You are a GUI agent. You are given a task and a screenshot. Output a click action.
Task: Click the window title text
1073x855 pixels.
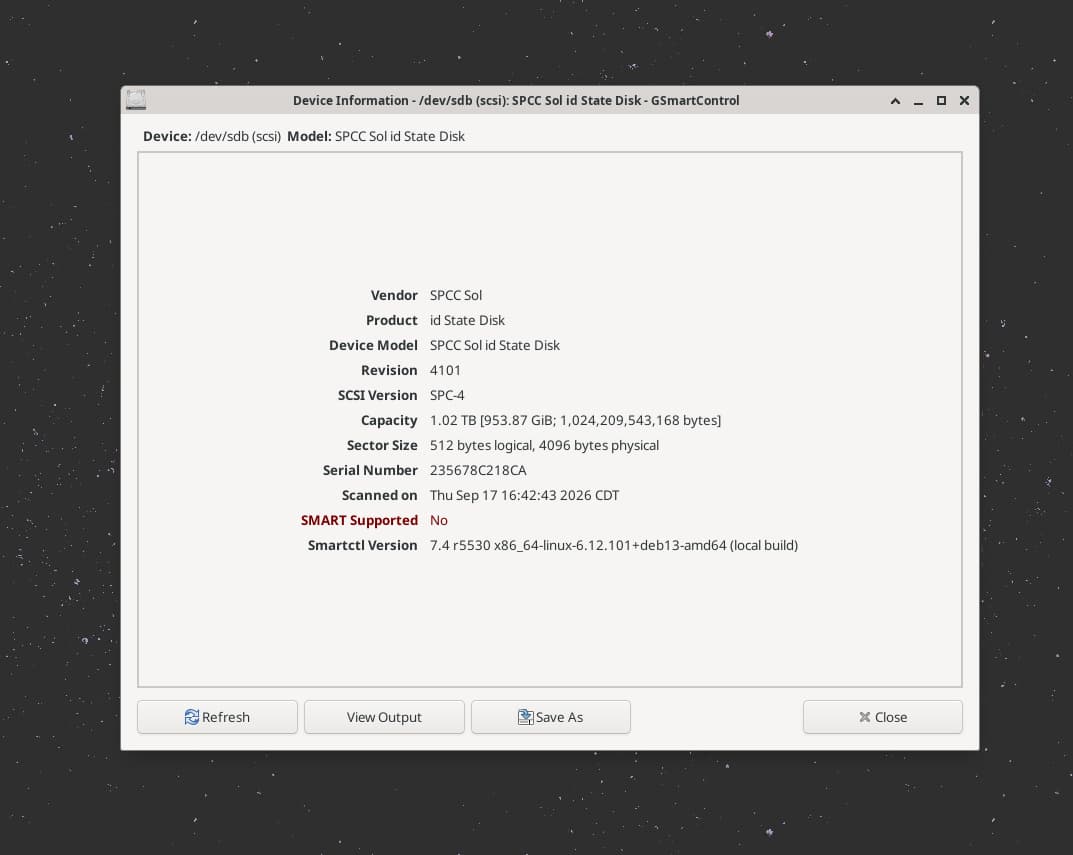coord(516,101)
